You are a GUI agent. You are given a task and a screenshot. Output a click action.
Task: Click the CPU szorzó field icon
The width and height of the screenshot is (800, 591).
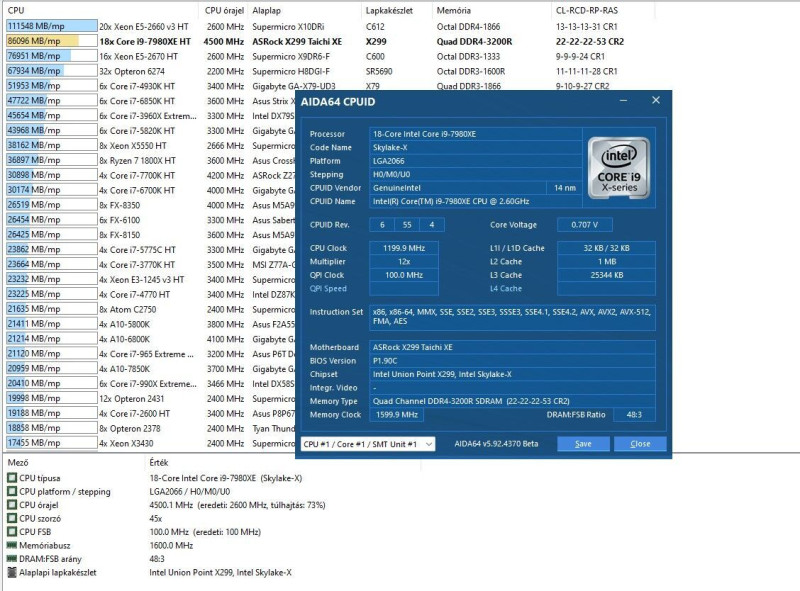12,519
